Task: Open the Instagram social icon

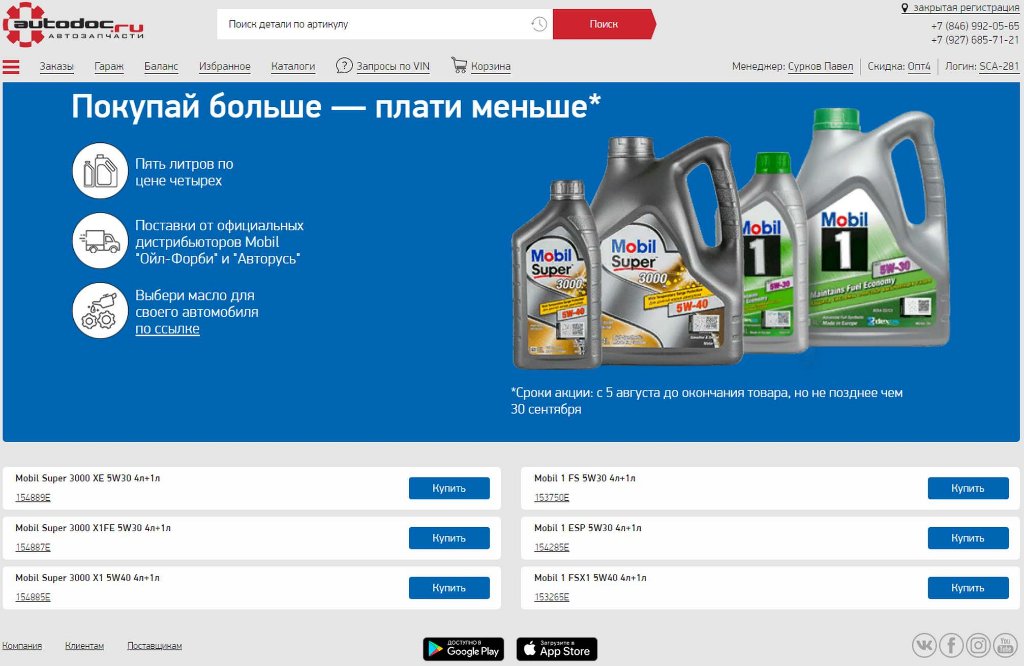Action: [978, 646]
